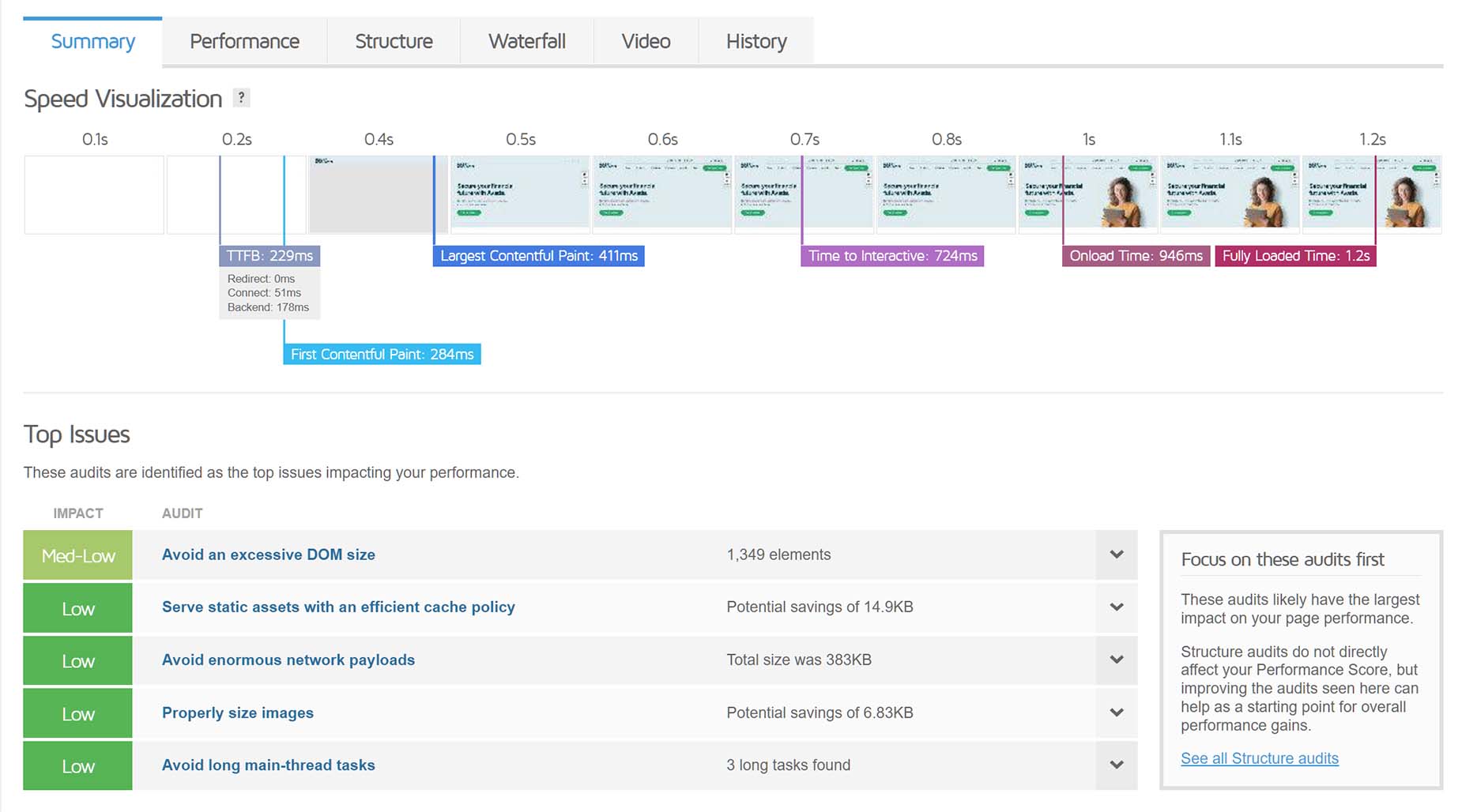This screenshot has width=1462, height=812.
Task: Open the Performance tab
Action: click(244, 41)
